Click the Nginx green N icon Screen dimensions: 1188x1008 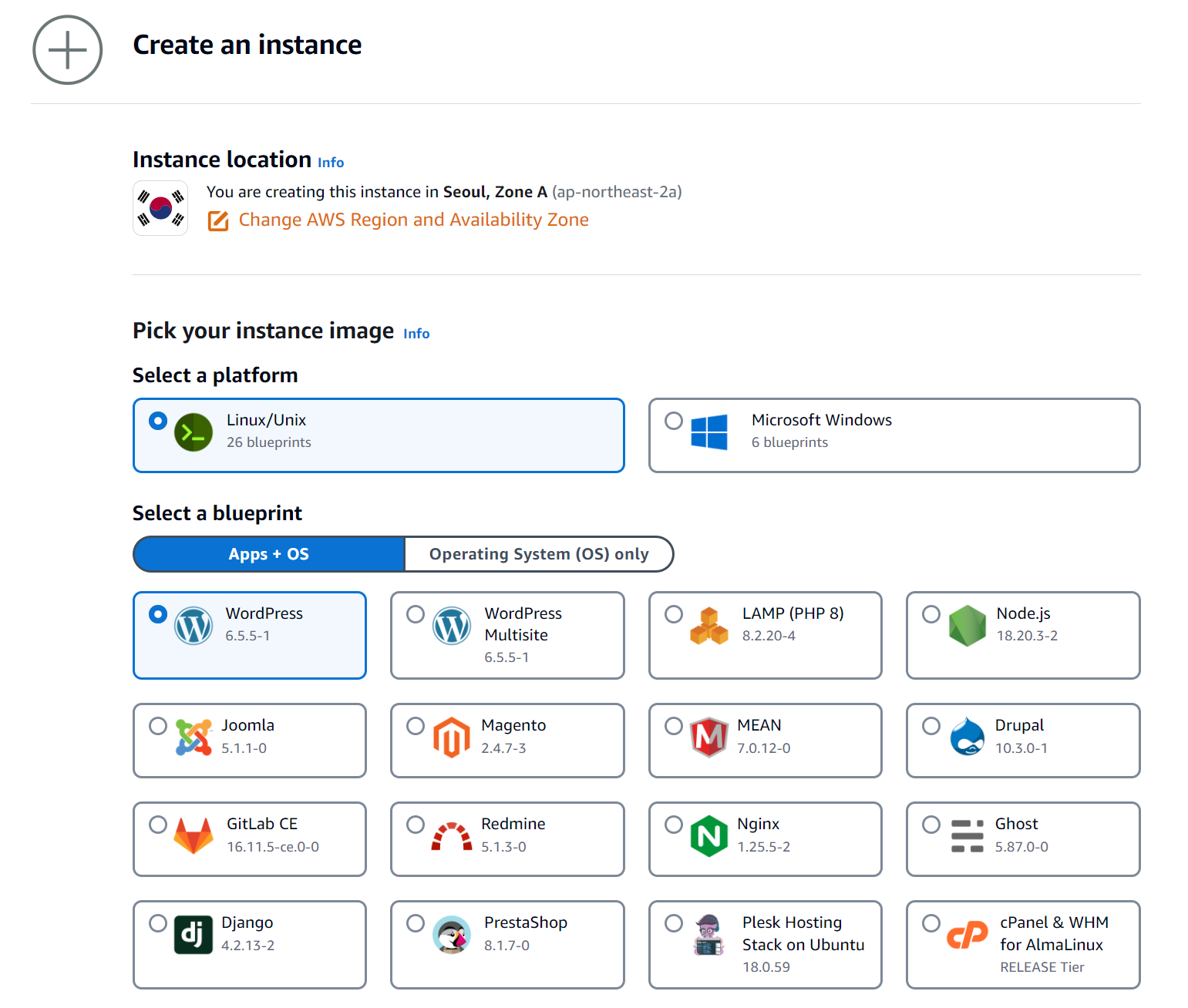(x=709, y=836)
